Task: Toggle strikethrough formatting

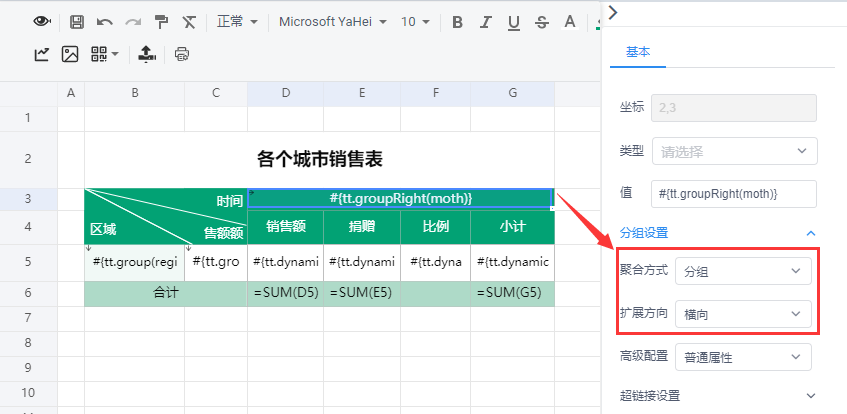Action: [541, 22]
